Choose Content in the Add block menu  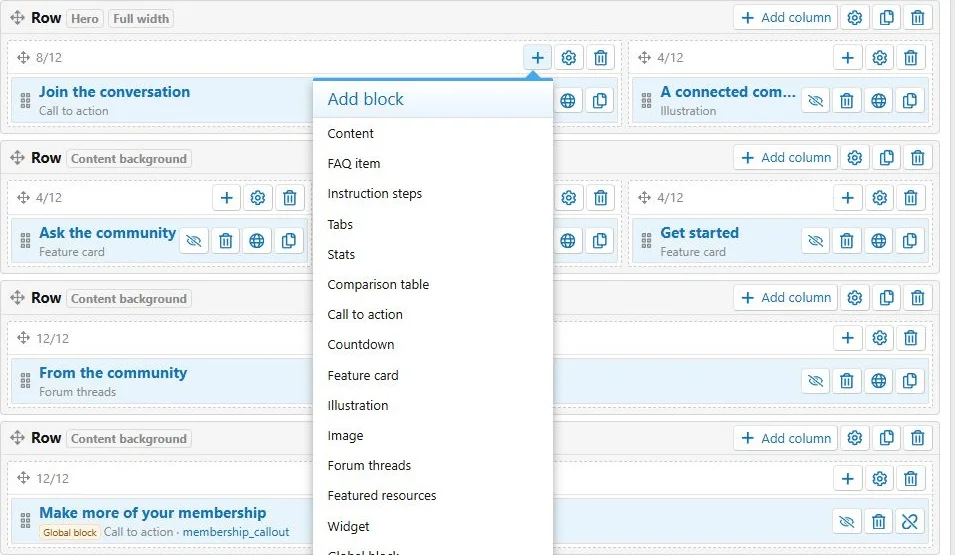coord(432,133)
